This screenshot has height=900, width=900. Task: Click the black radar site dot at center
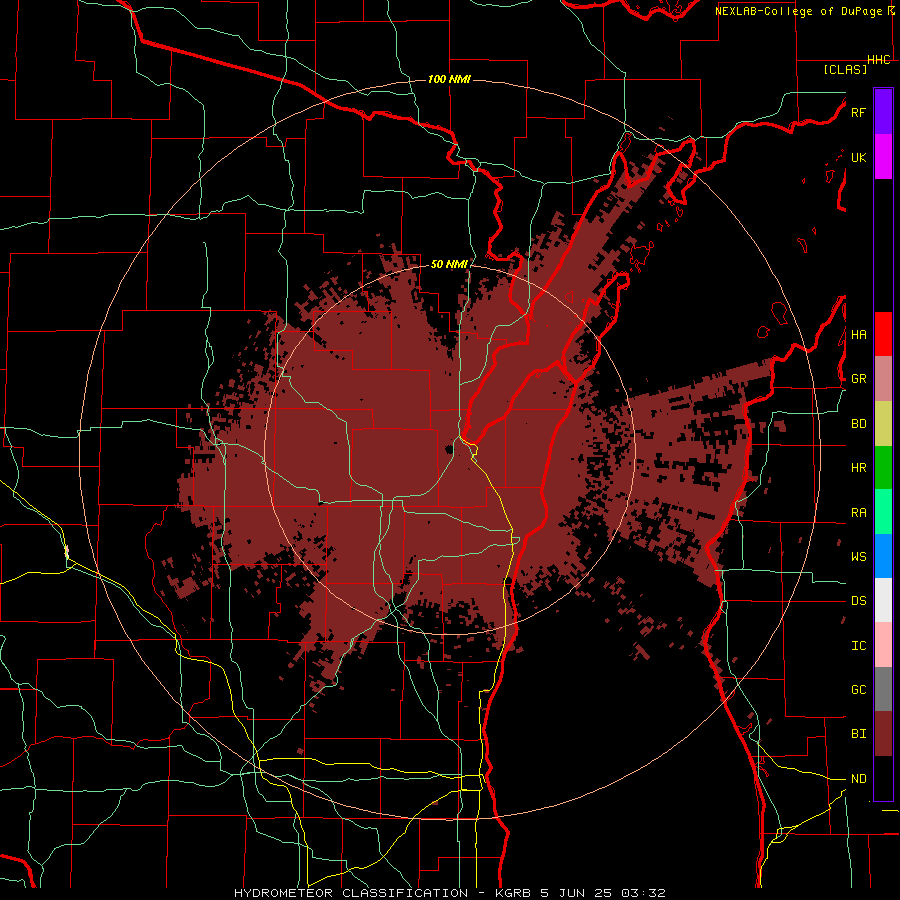click(x=448, y=449)
